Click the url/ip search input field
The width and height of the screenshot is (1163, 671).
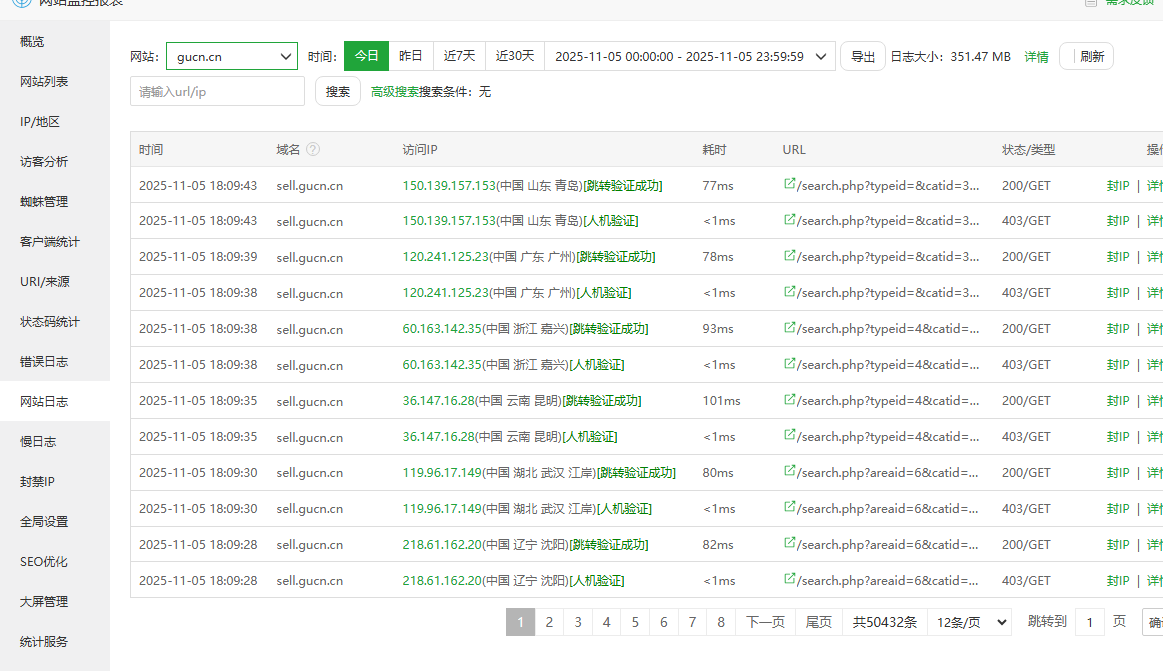[x=217, y=92]
